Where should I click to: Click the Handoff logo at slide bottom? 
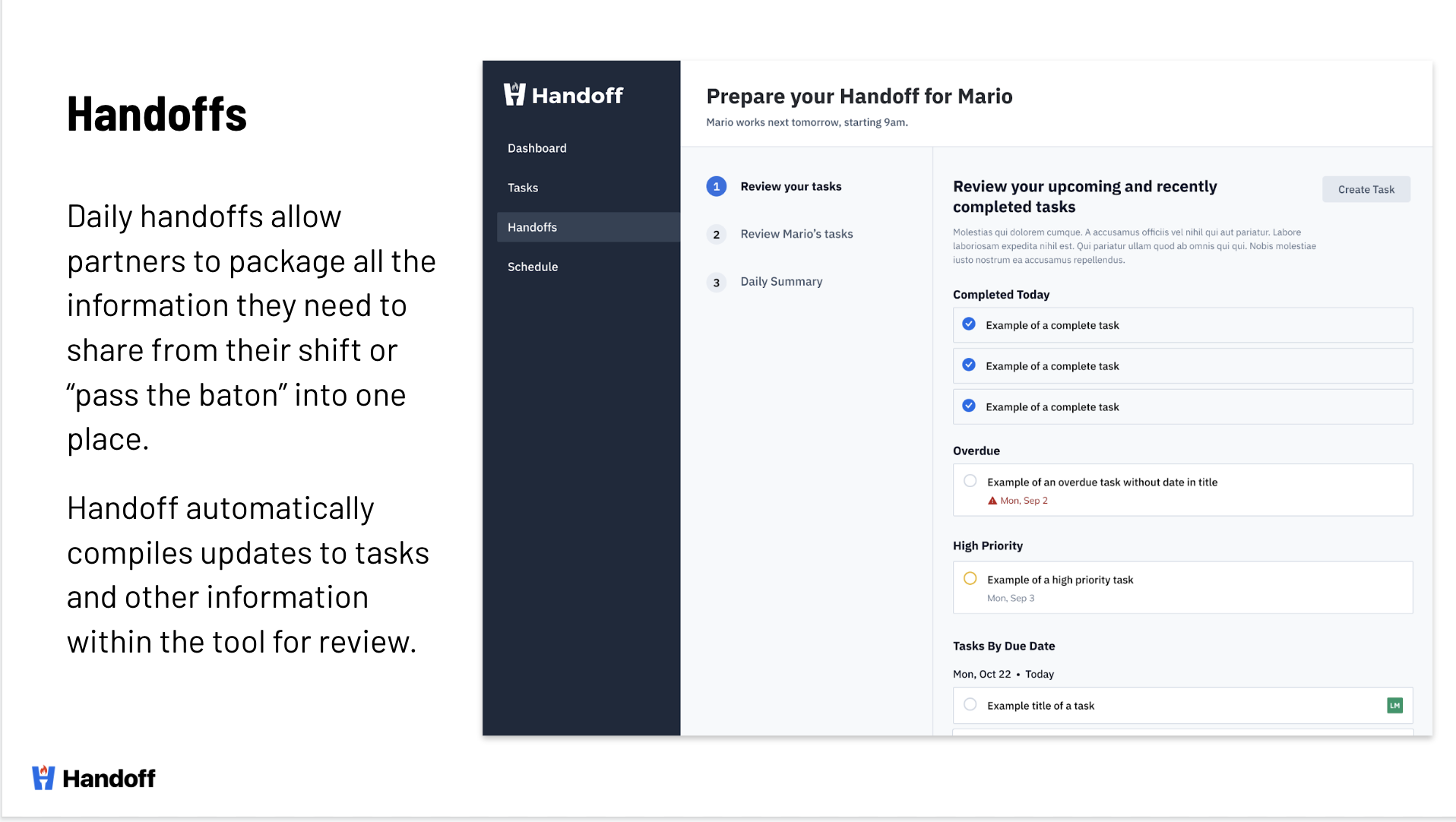tap(93, 778)
